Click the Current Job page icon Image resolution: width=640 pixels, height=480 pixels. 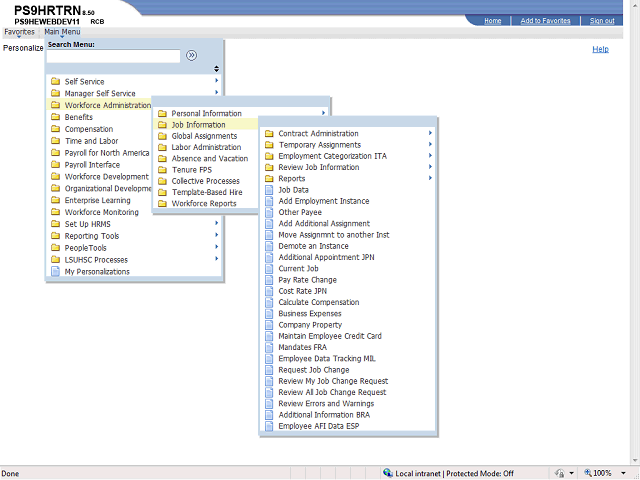269,269
